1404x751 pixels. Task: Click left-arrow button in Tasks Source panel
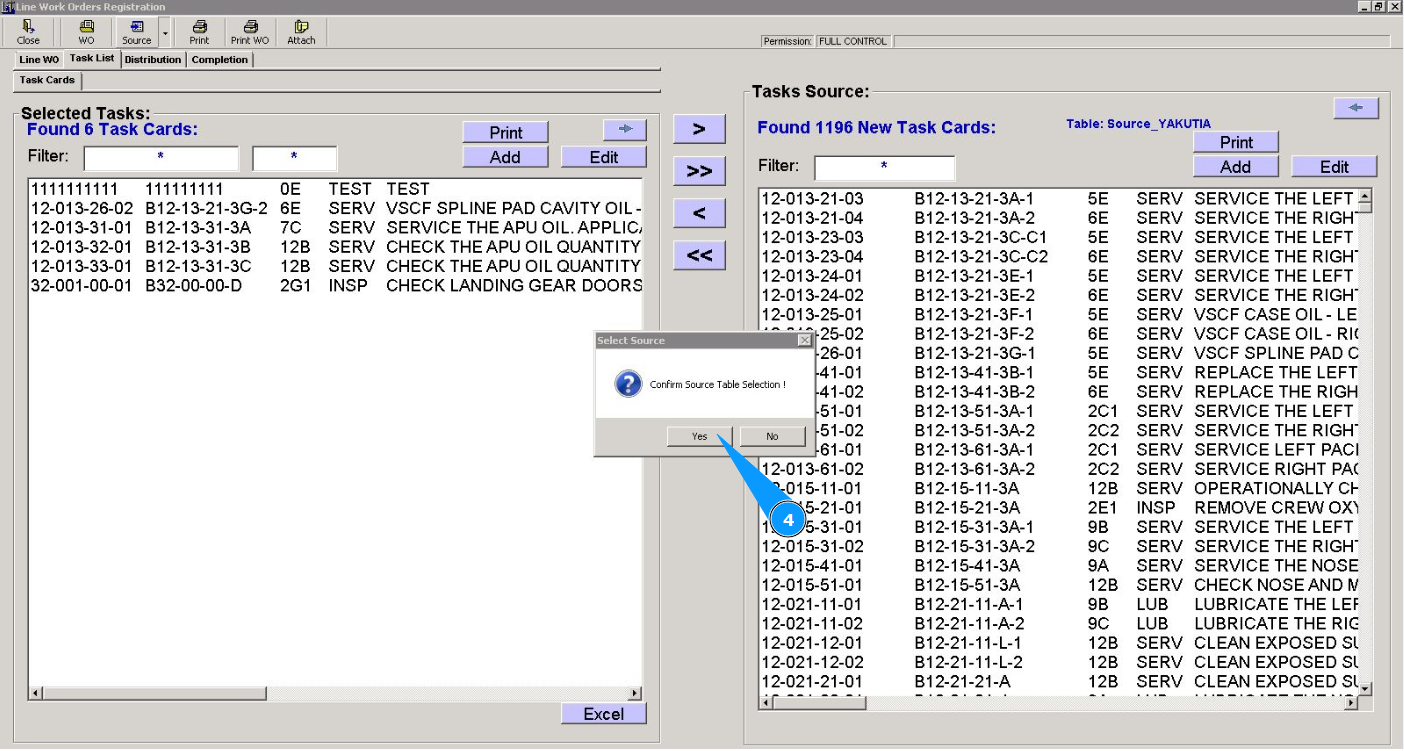[x=1356, y=108]
